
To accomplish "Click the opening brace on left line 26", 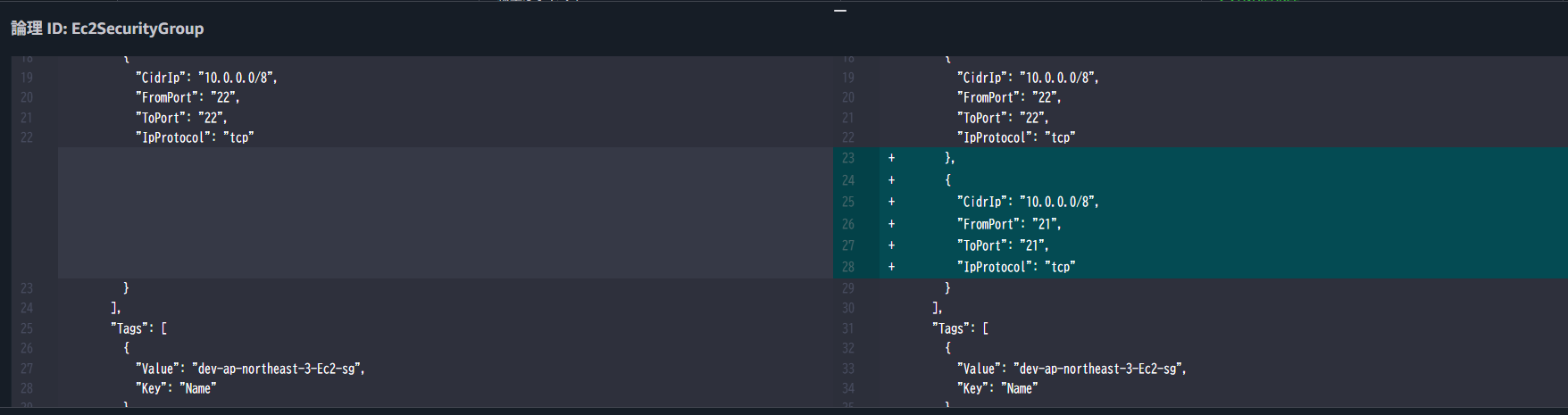I will click(x=126, y=348).
